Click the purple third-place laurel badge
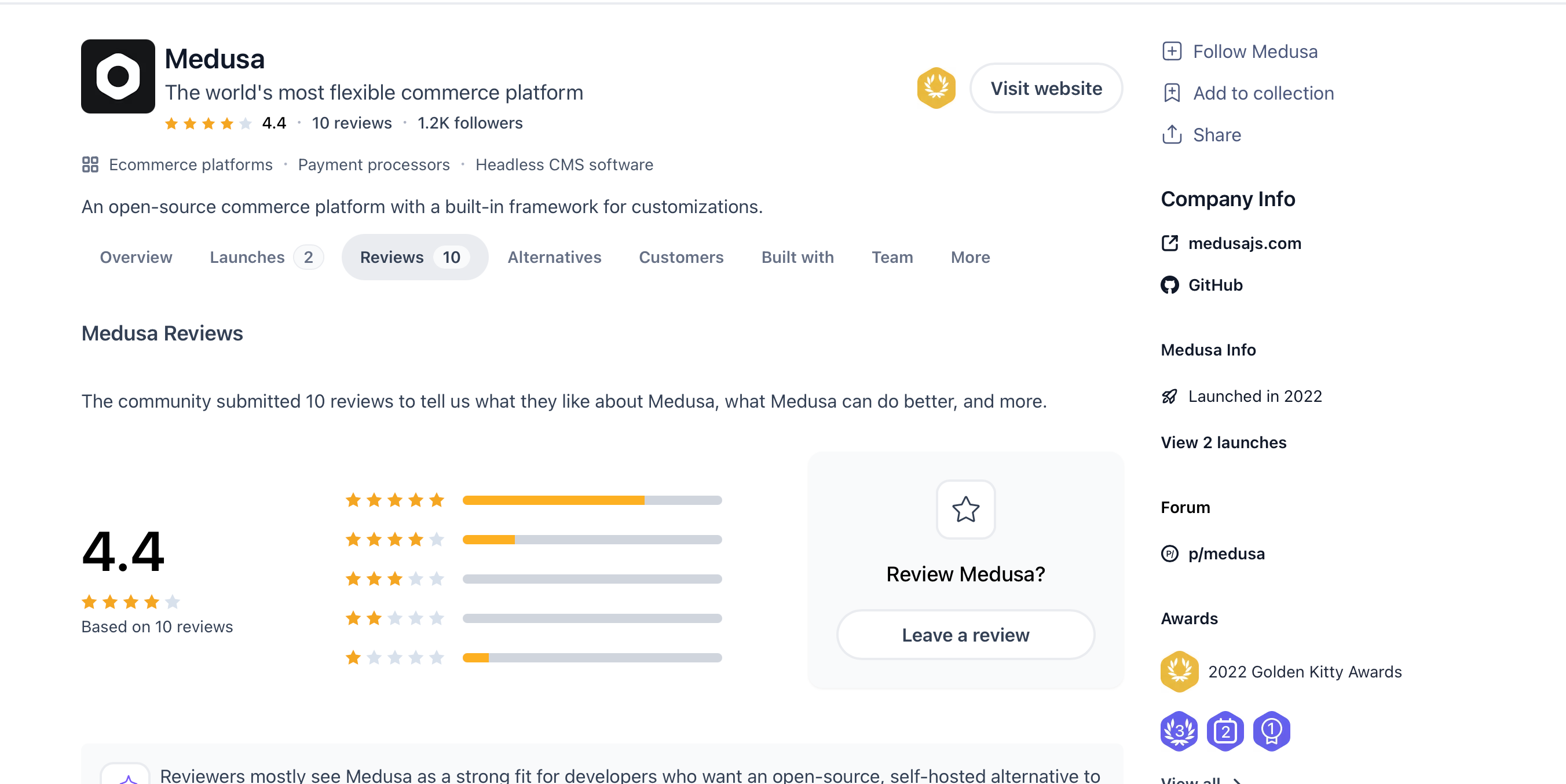 [x=1179, y=731]
